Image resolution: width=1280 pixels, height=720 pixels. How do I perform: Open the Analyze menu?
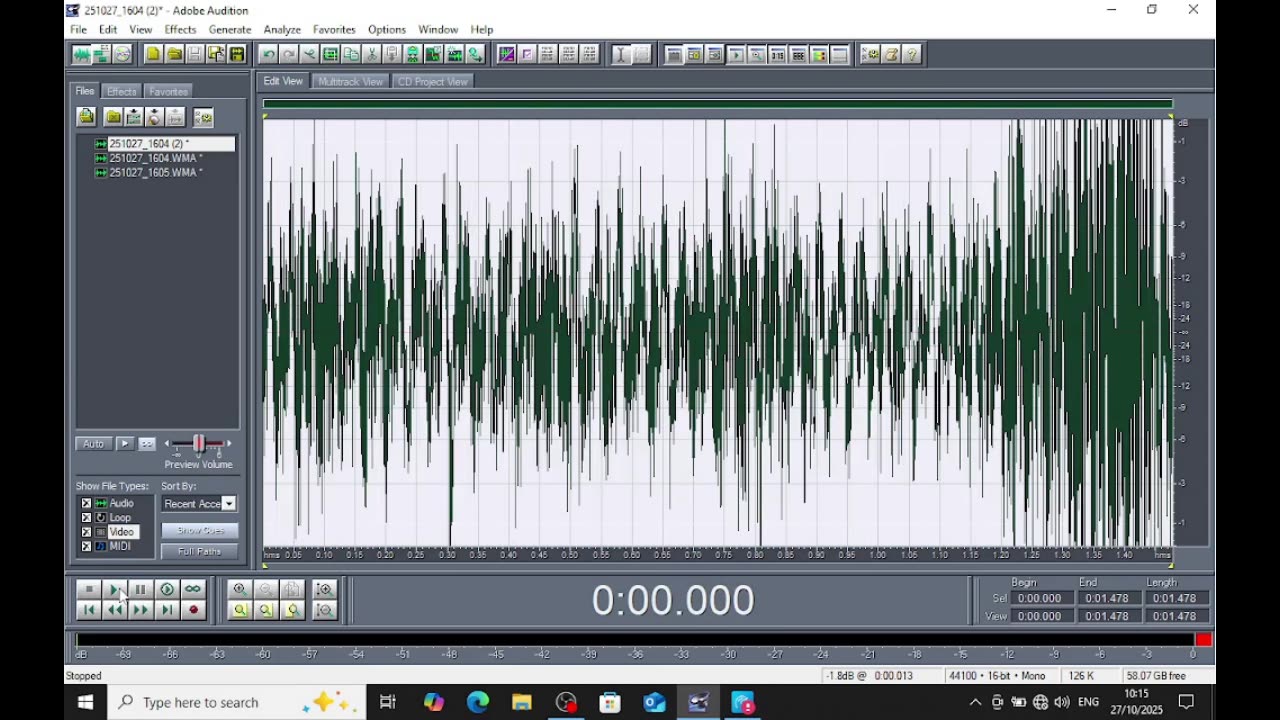coord(282,30)
